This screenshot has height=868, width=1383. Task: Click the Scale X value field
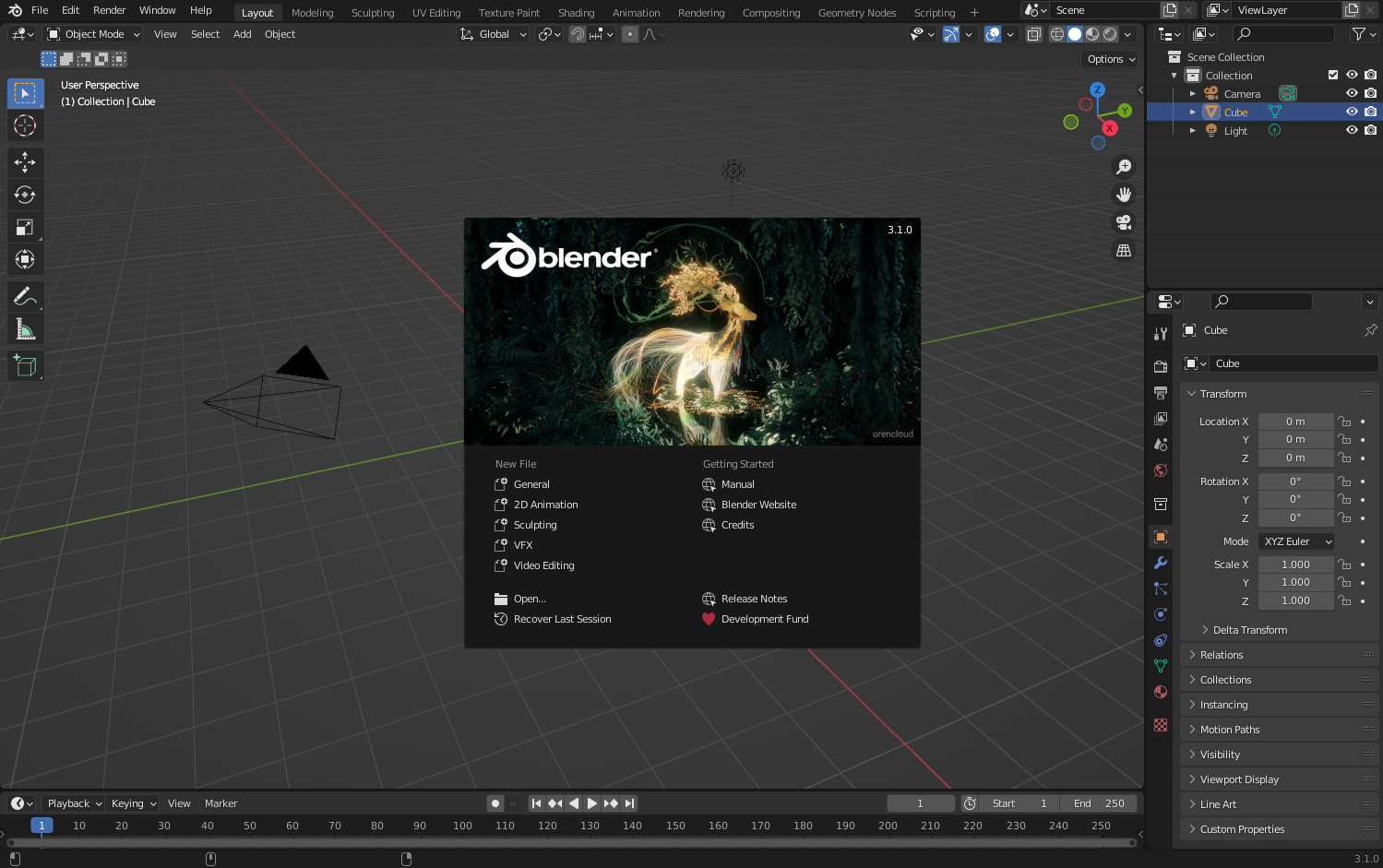[x=1295, y=565]
